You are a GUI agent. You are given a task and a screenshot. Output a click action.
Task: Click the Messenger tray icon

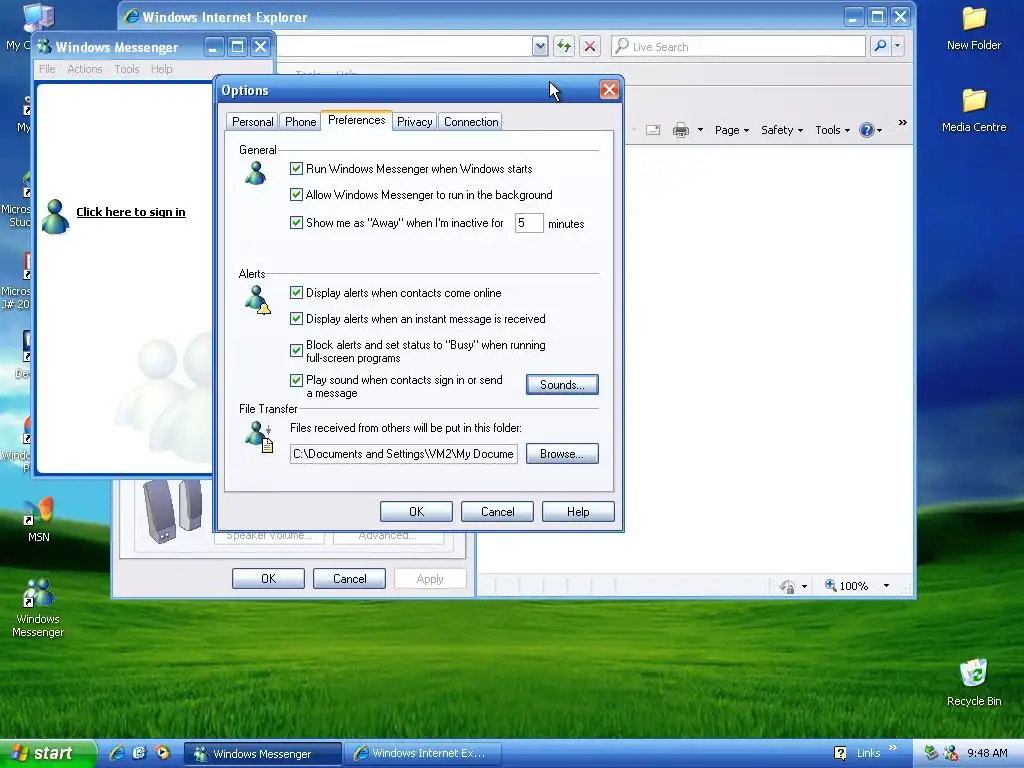[950, 753]
